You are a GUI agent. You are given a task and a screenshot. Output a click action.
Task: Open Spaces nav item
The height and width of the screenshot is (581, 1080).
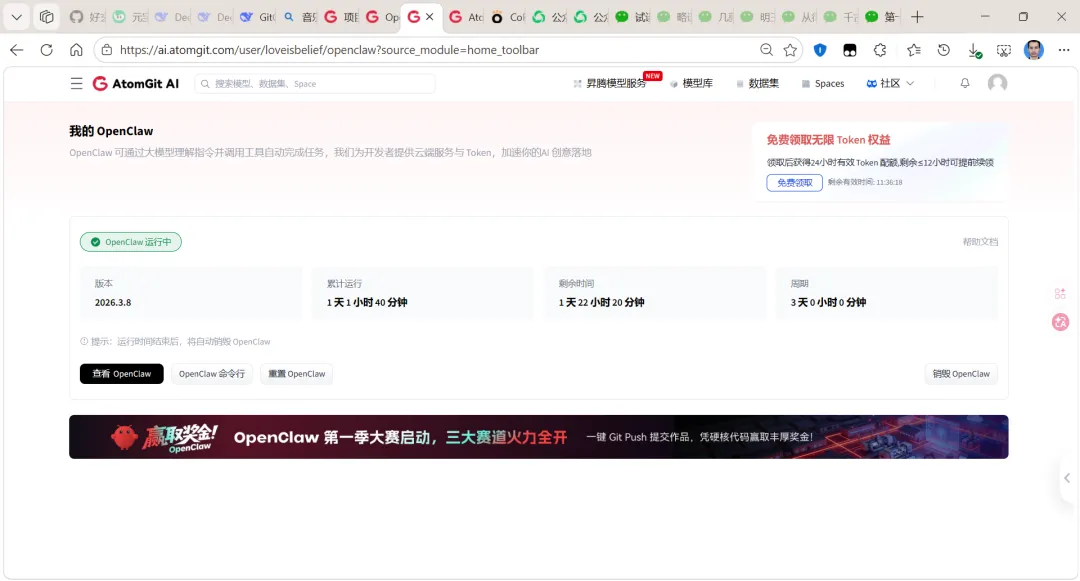click(823, 83)
